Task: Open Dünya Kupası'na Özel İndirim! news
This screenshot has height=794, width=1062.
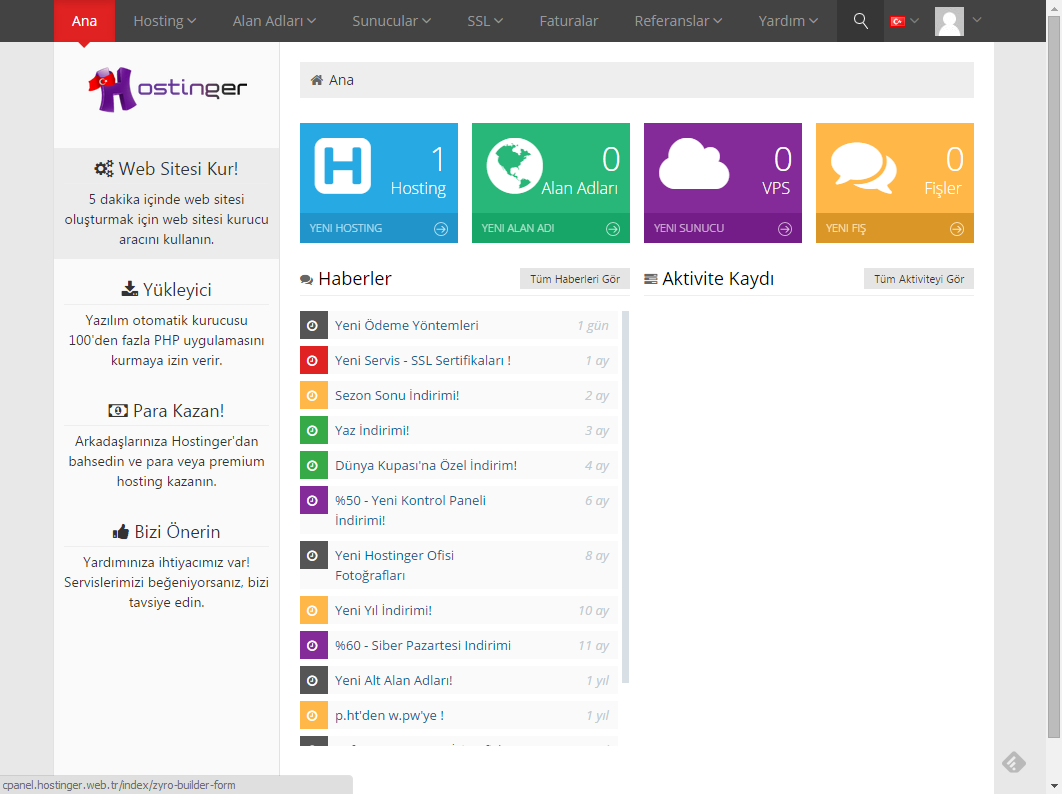Action: [x=426, y=466]
